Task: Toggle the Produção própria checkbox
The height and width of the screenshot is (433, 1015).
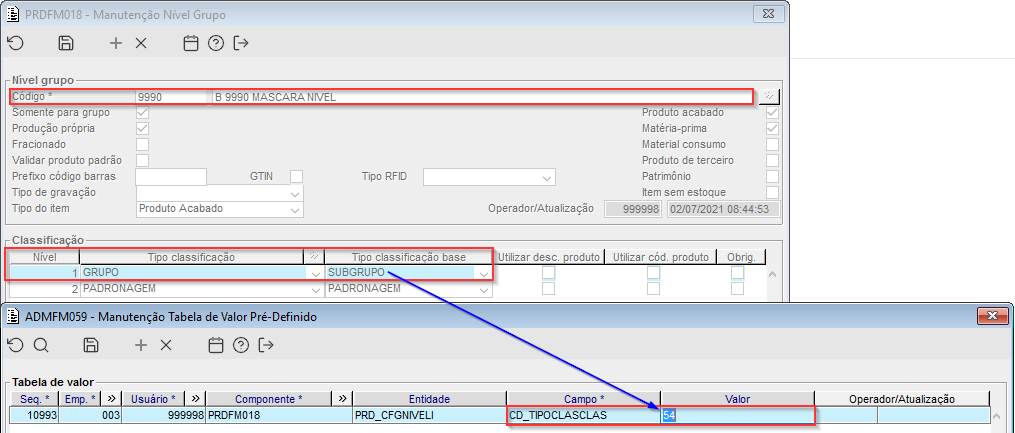Action: click(142, 128)
